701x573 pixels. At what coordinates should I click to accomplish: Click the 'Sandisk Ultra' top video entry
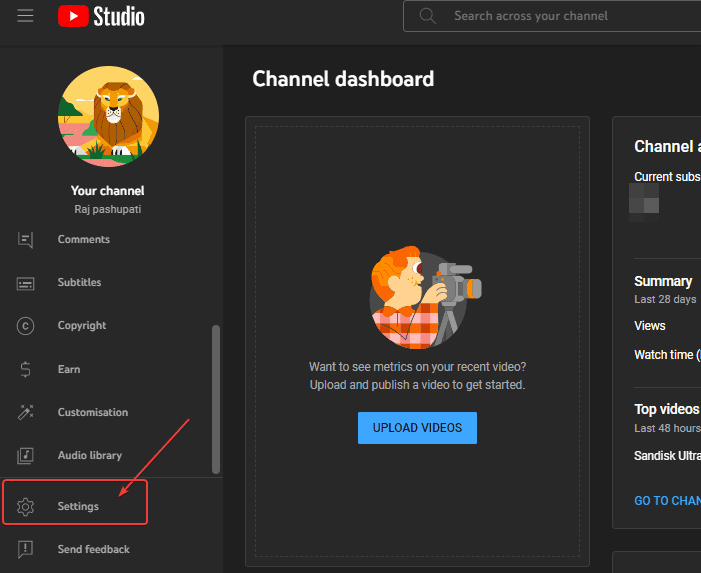(x=667, y=456)
